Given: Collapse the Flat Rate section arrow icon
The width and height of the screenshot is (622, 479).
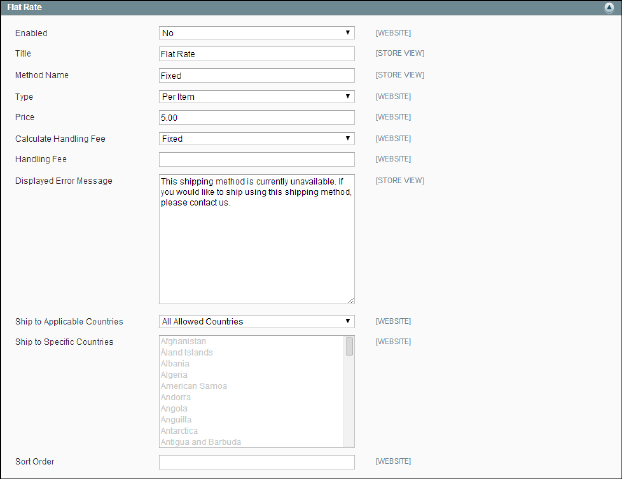Looking at the screenshot, I should [608, 7].
